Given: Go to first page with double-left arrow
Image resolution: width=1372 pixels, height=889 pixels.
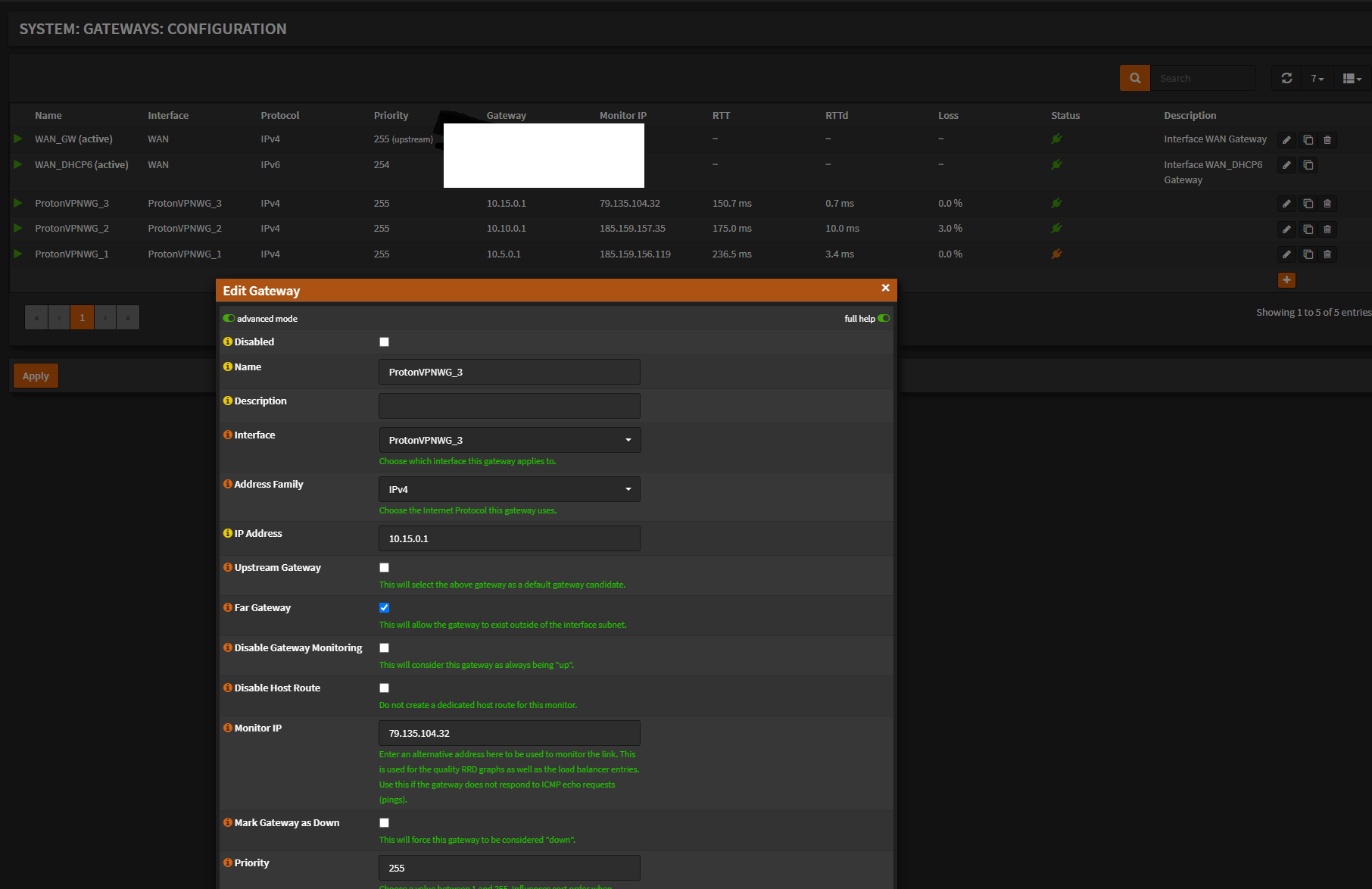Looking at the screenshot, I should (x=36, y=317).
